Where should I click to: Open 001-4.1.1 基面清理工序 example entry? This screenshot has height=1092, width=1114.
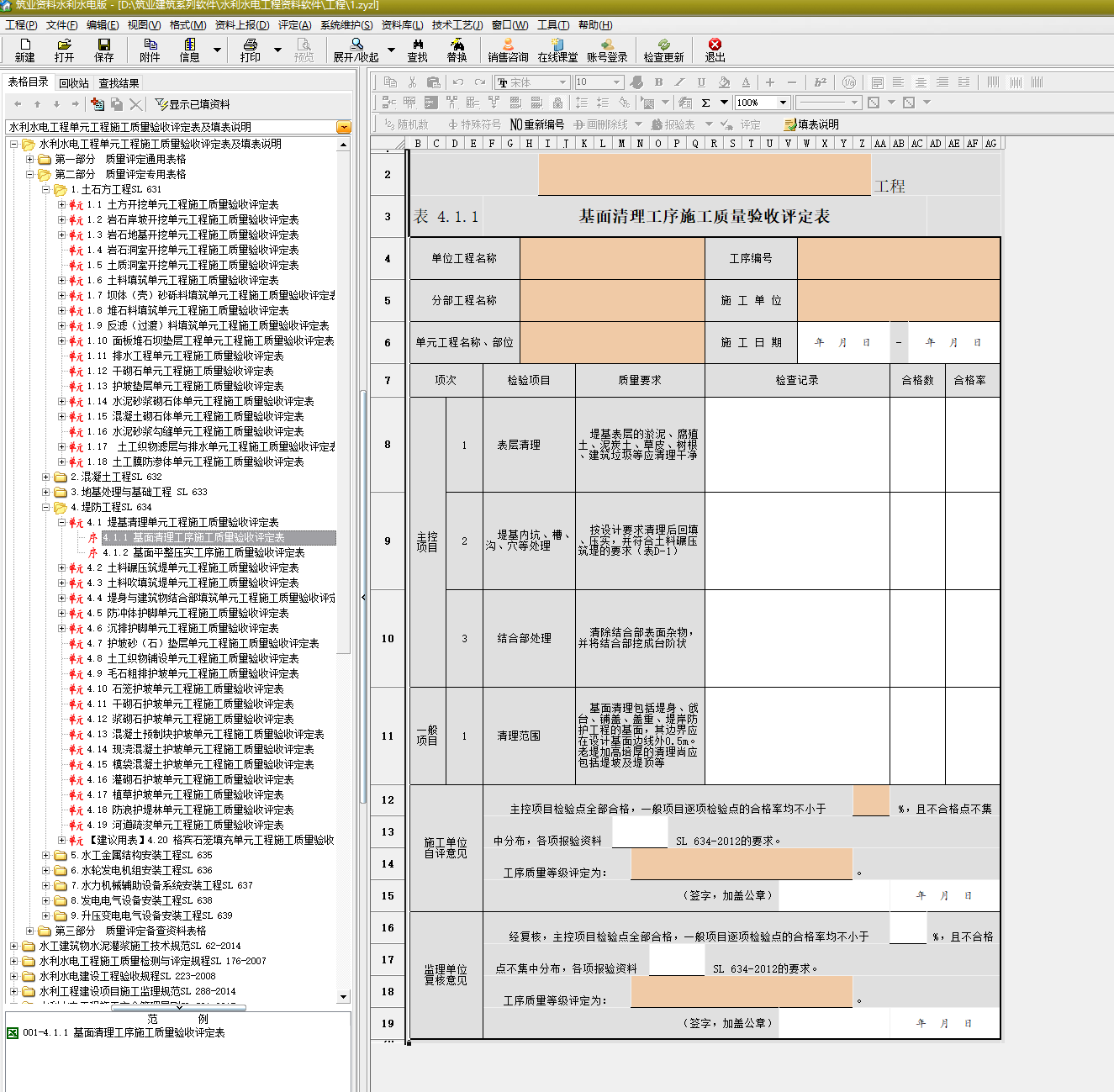pyautogui.click(x=124, y=1032)
